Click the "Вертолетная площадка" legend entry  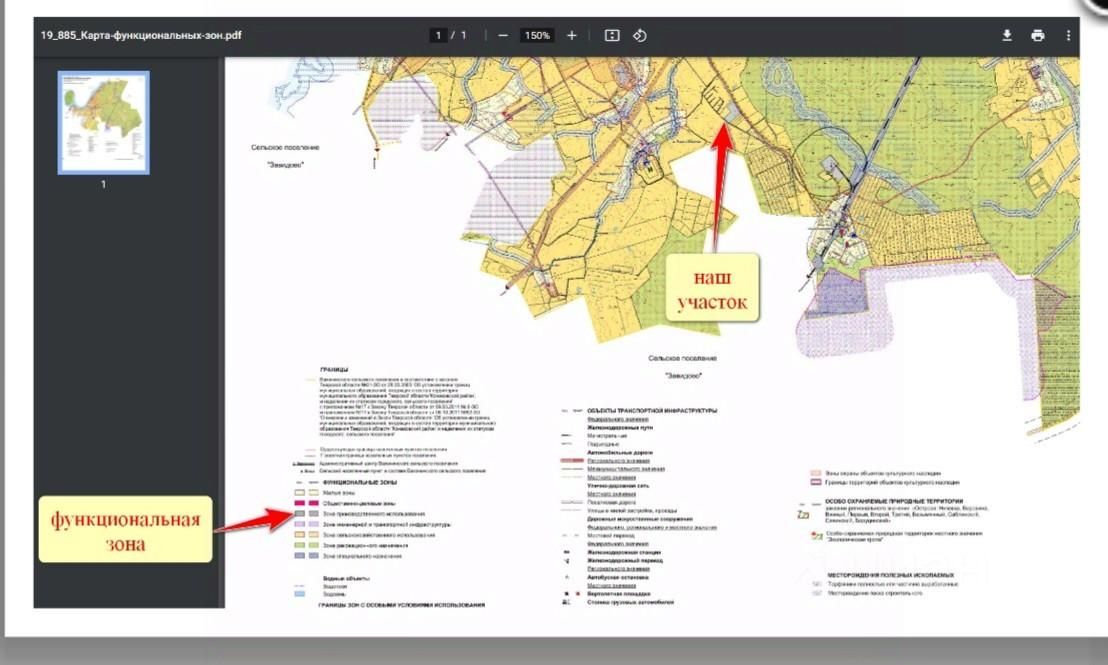pos(619,594)
